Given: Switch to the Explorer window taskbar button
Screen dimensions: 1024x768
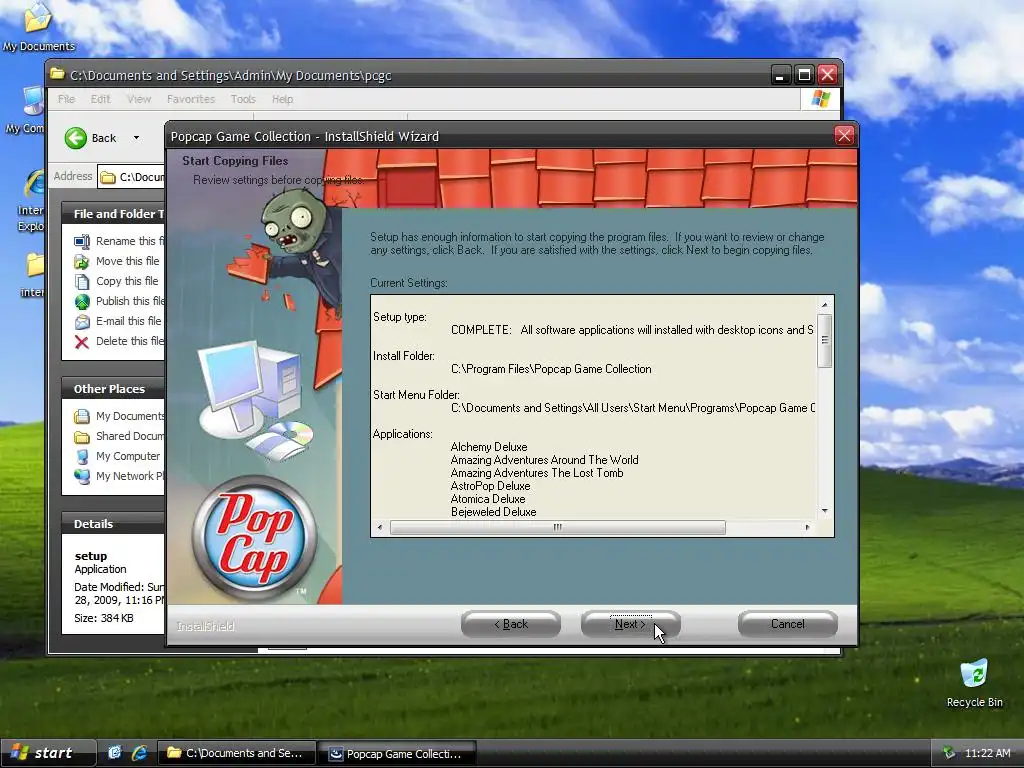Looking at the screenshot, I should click(236, 753).
